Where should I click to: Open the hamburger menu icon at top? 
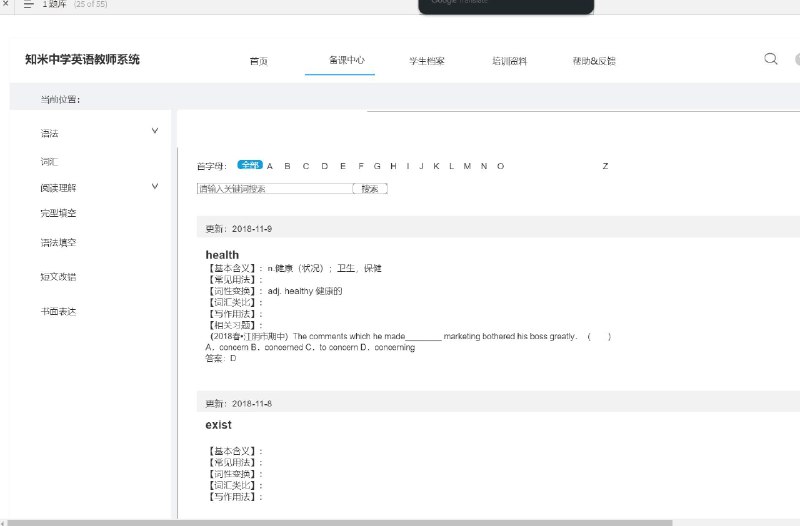click(x=29, y=5)
